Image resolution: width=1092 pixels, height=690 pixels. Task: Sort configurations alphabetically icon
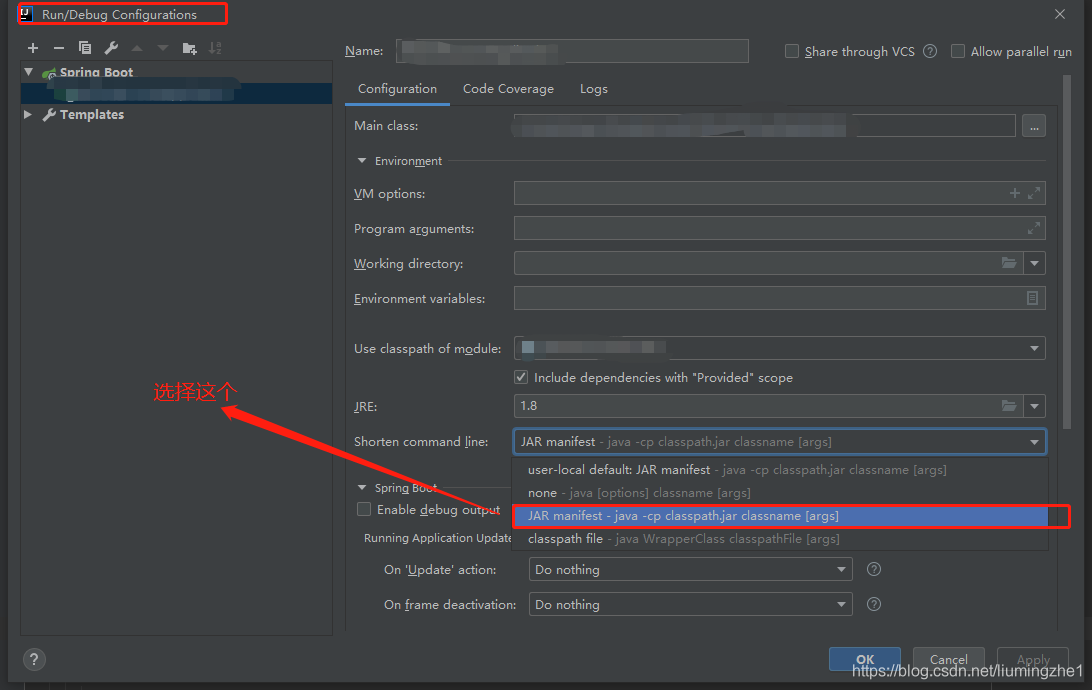point(215,48)
